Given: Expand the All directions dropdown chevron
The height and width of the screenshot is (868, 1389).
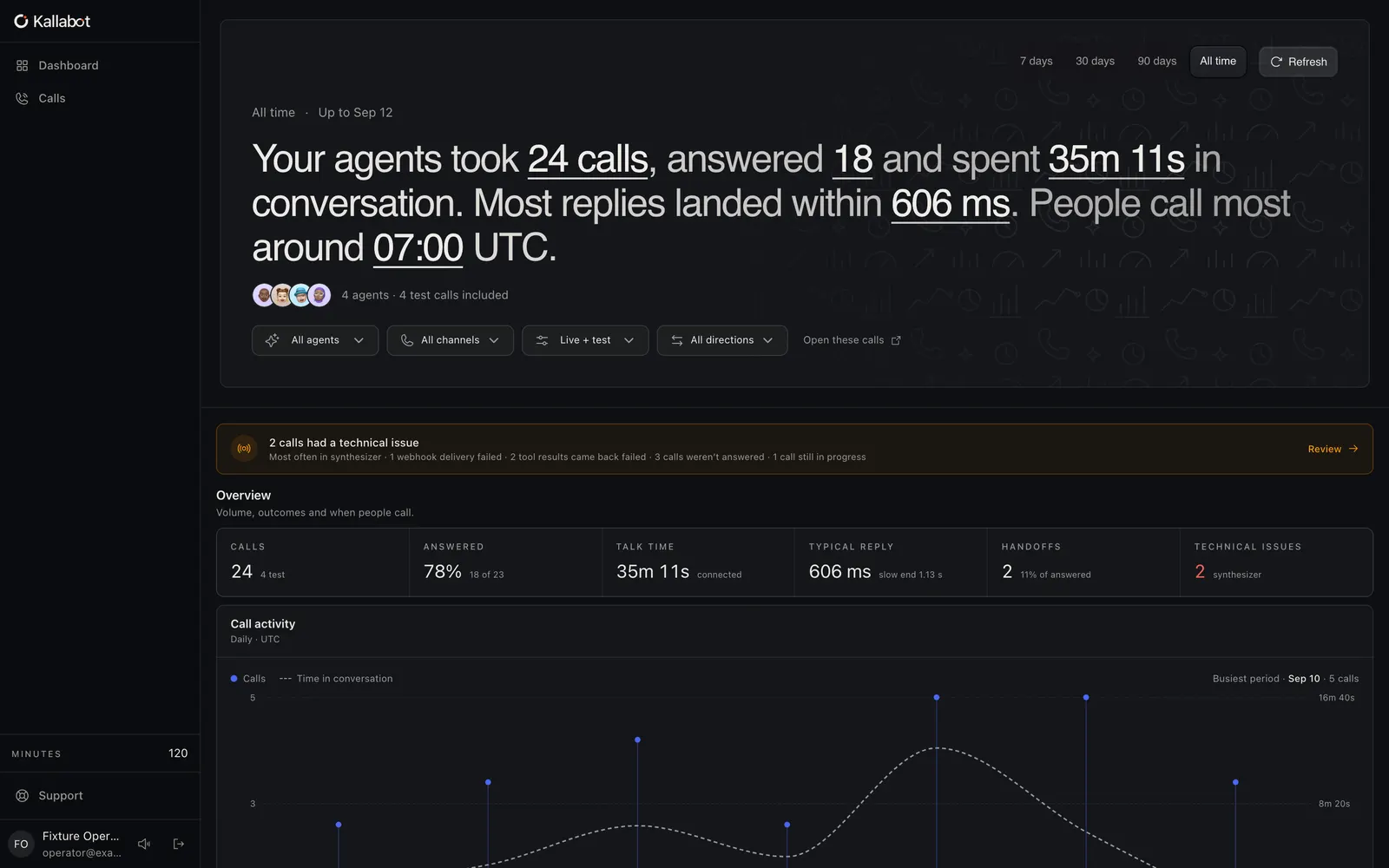Looking at the screenshot, I should (767, 340).
